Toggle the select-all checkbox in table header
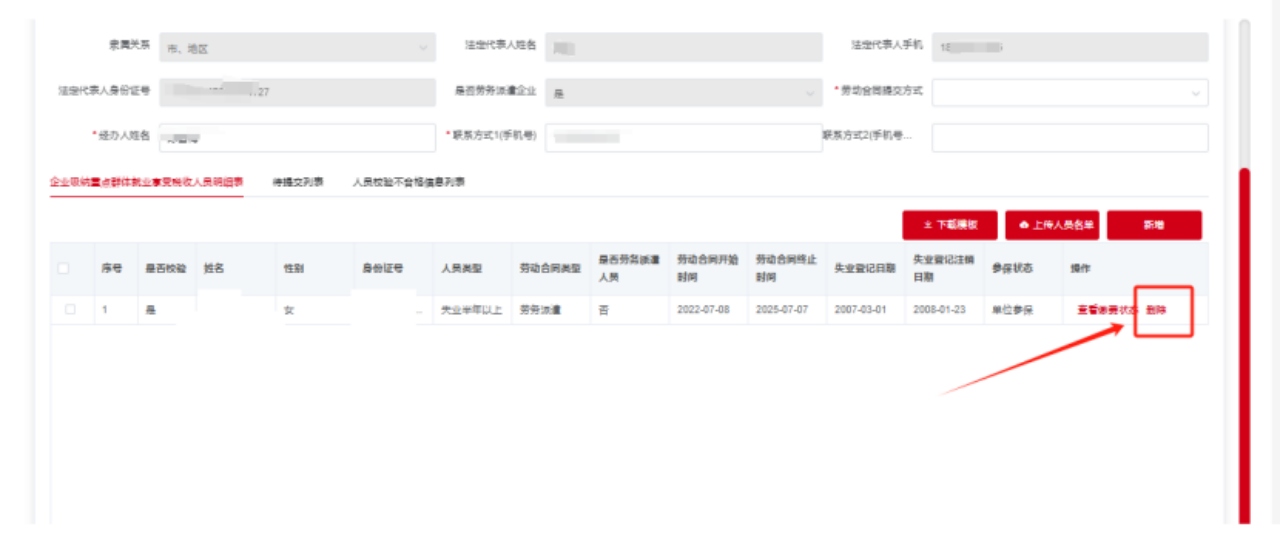Screen dimensions: 1280x538 64,269
